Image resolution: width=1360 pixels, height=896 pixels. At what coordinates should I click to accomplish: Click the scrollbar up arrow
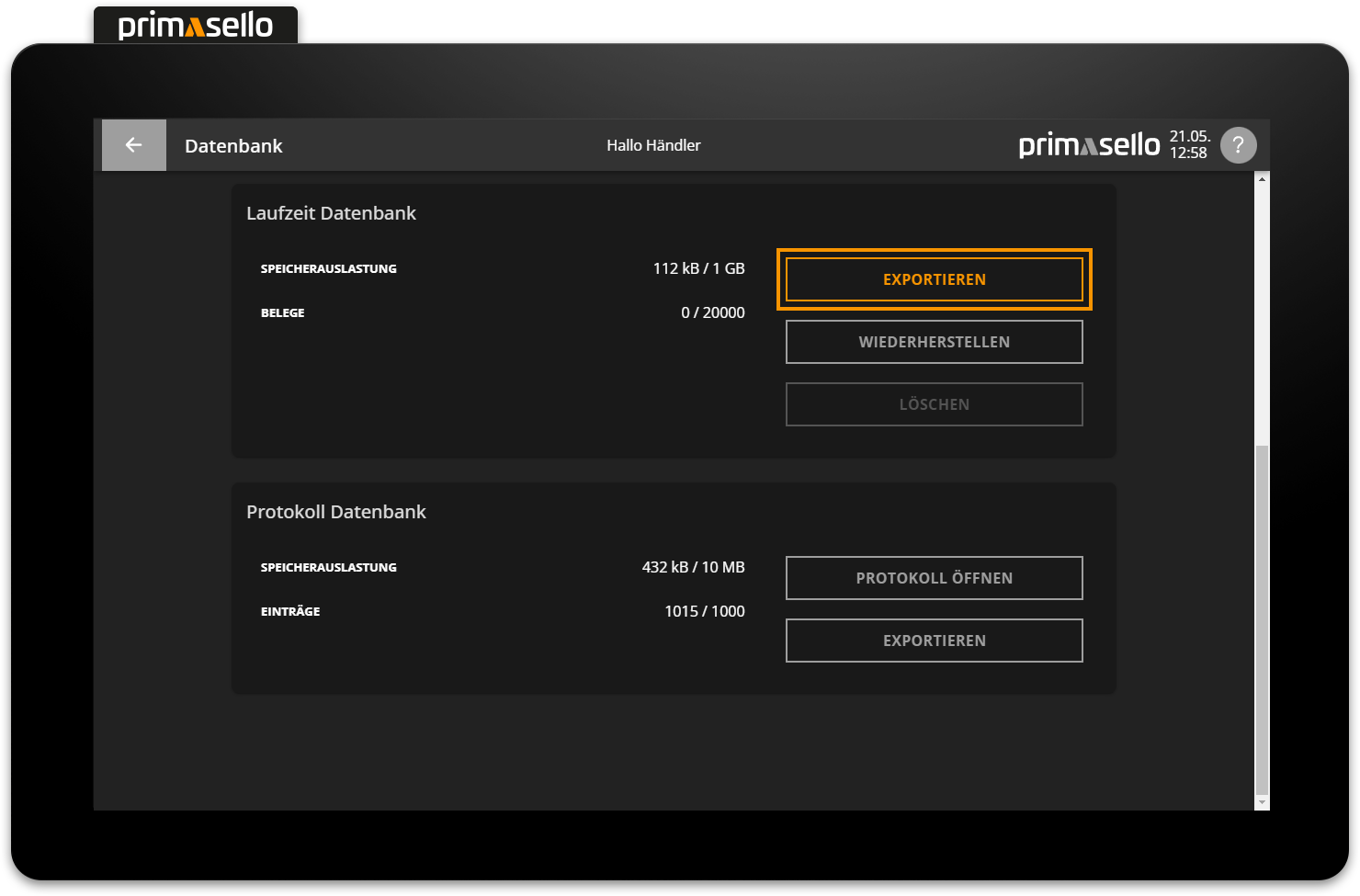1262,179
